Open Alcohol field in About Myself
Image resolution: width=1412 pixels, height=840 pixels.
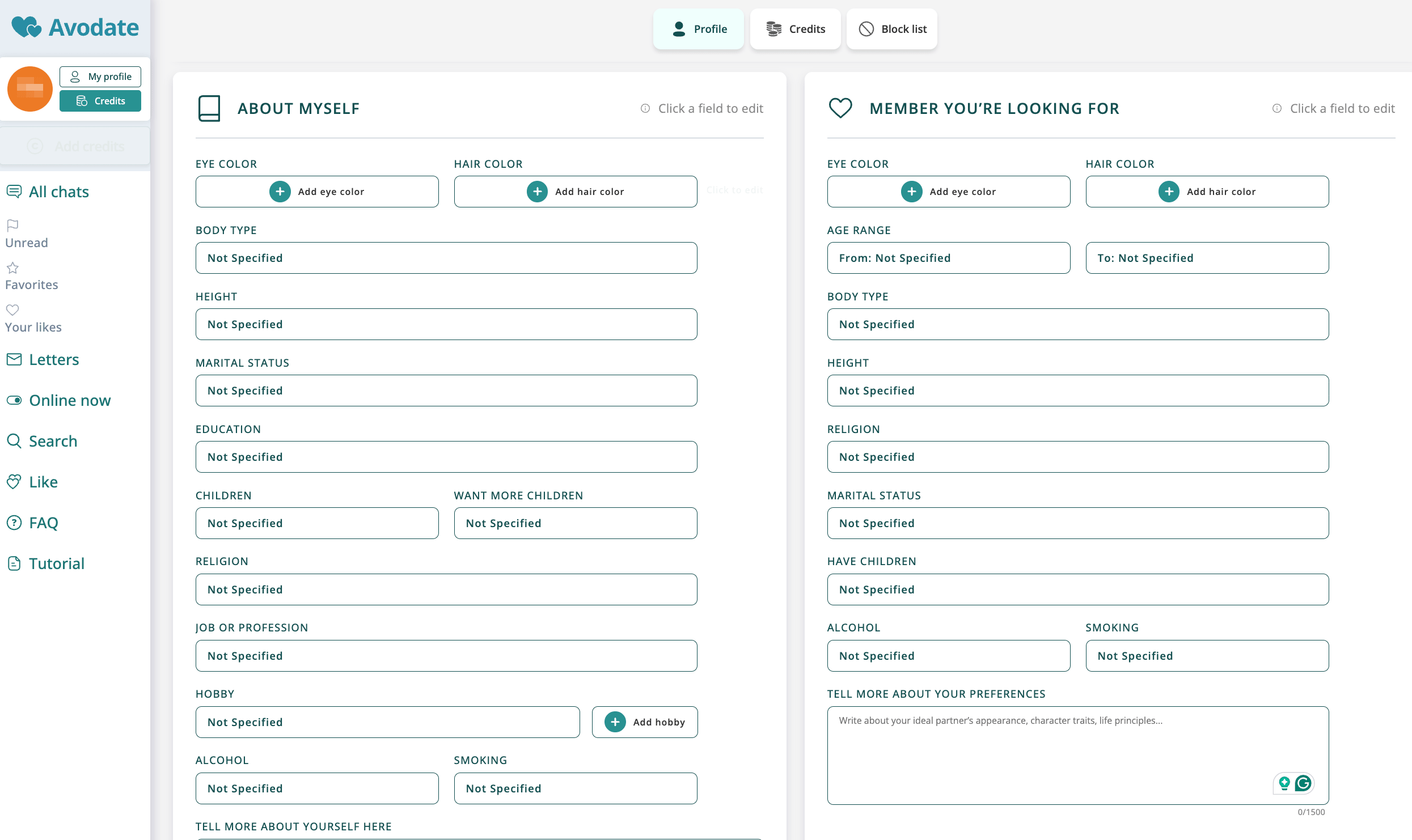coord(317,788)
